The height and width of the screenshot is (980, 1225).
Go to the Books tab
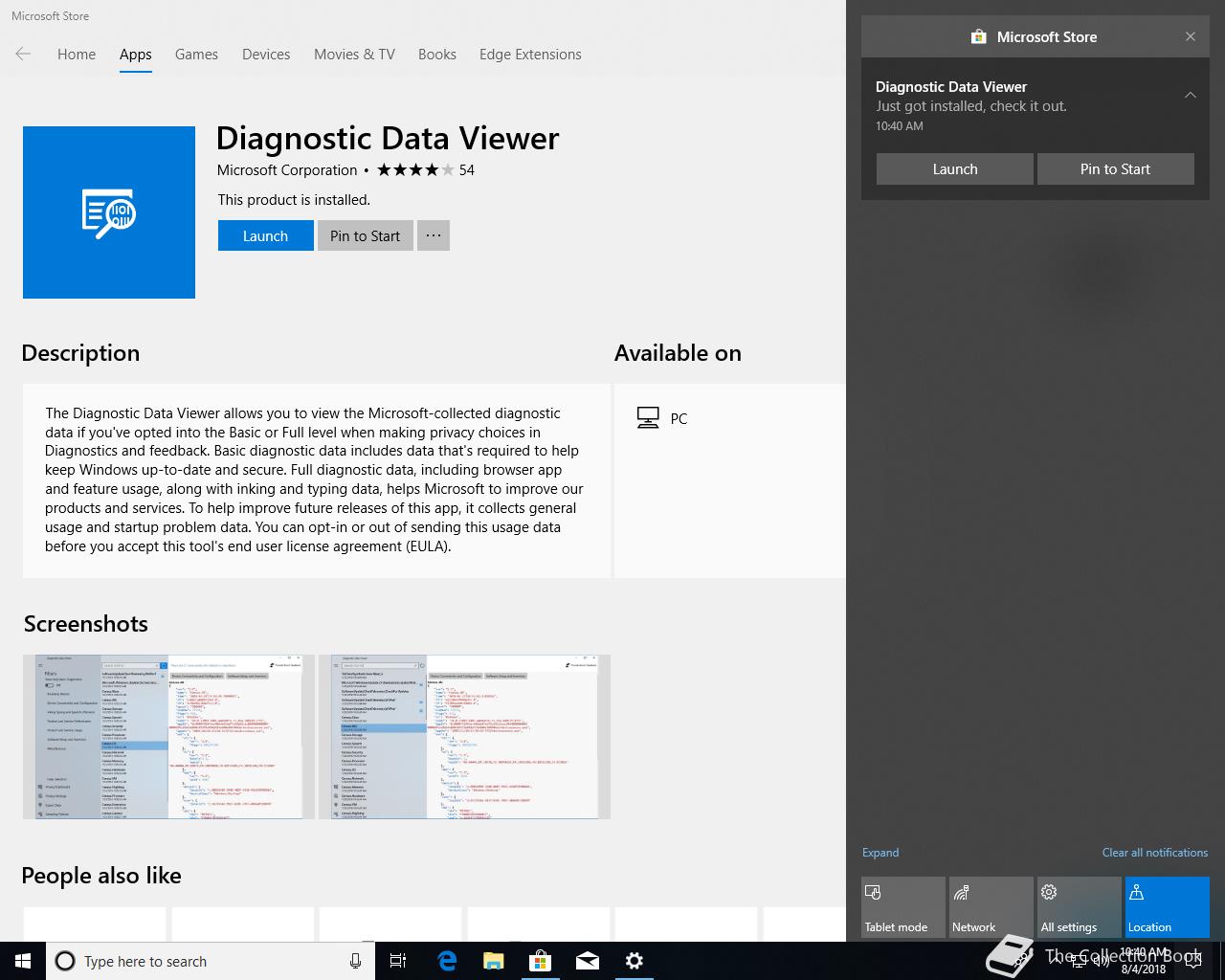(437, 55)
